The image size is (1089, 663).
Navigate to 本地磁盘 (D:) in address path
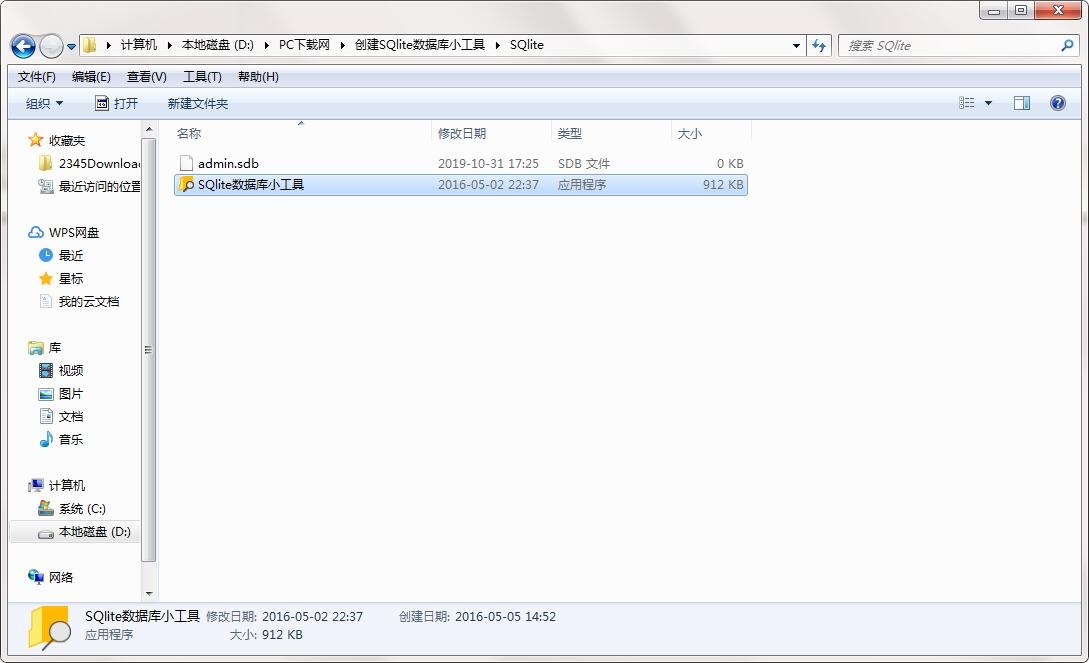(x=217, y=45)
